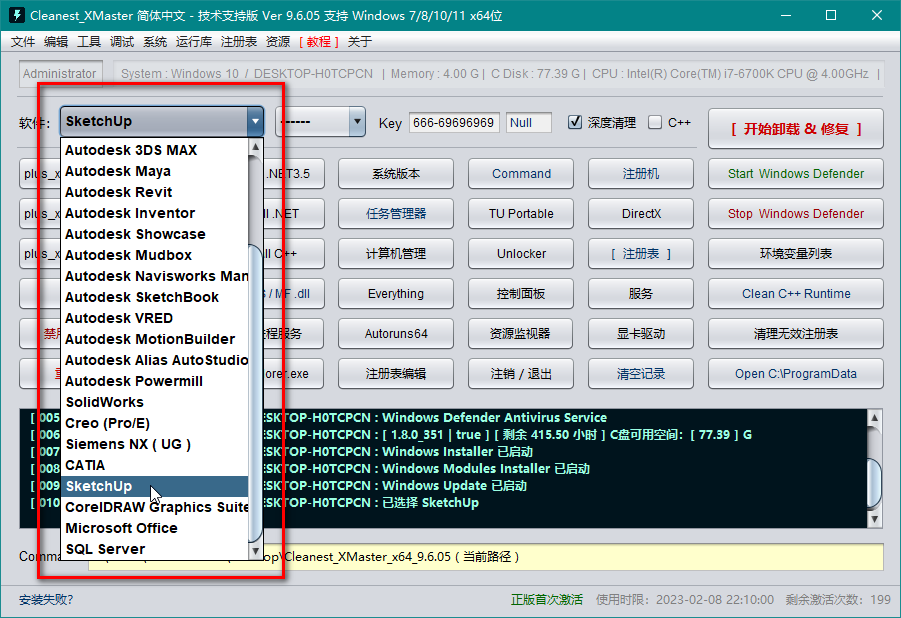Launch TU Portable
The image size is (901, 618).
click(x=521, y=214)
